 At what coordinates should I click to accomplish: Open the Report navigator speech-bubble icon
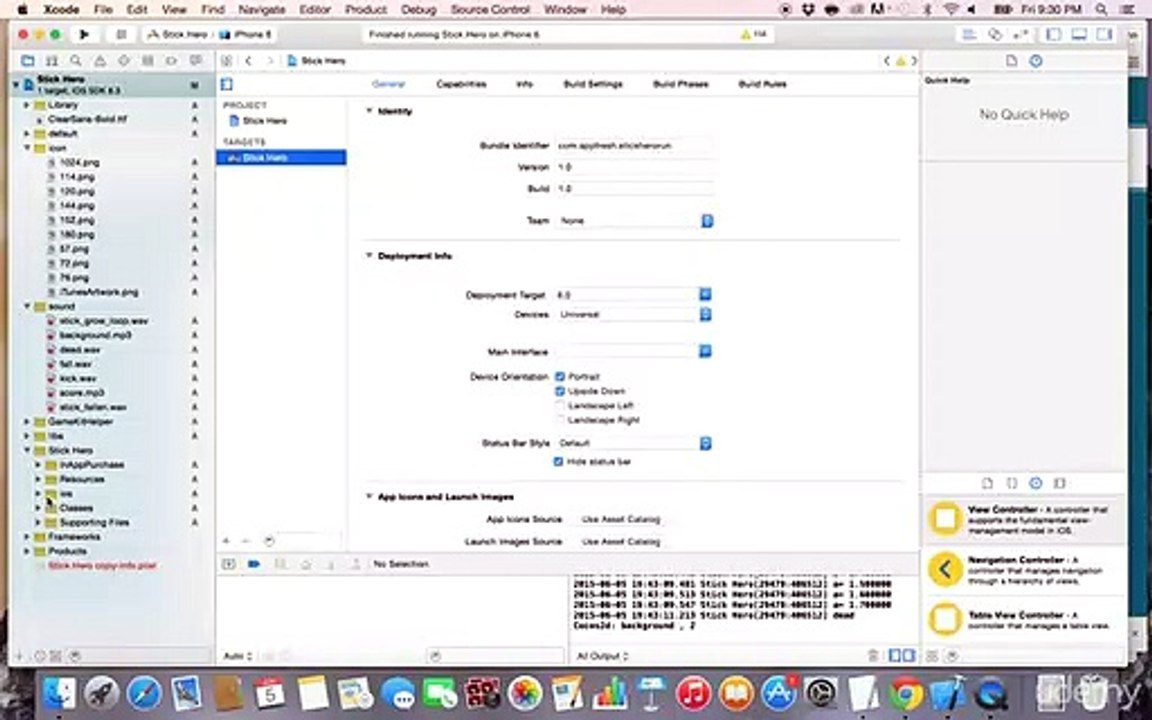click(x=195, y=61)
